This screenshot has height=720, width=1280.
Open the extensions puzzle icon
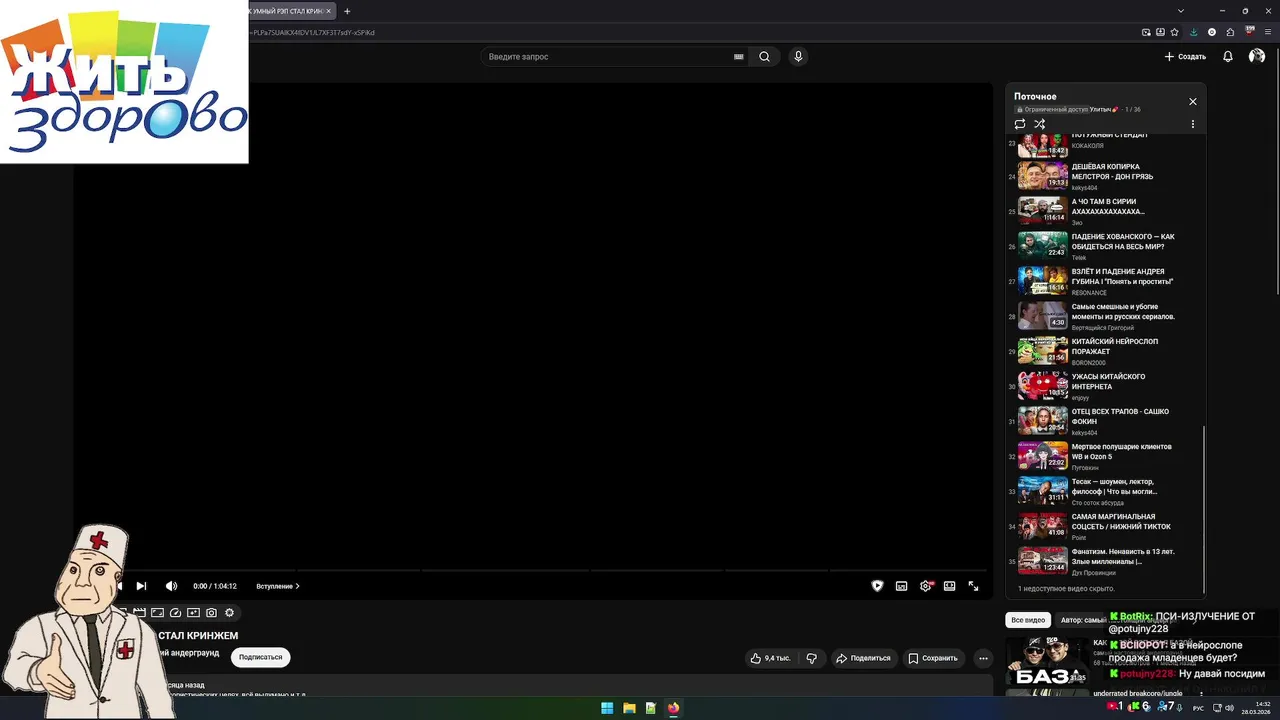coord(1230,32)
